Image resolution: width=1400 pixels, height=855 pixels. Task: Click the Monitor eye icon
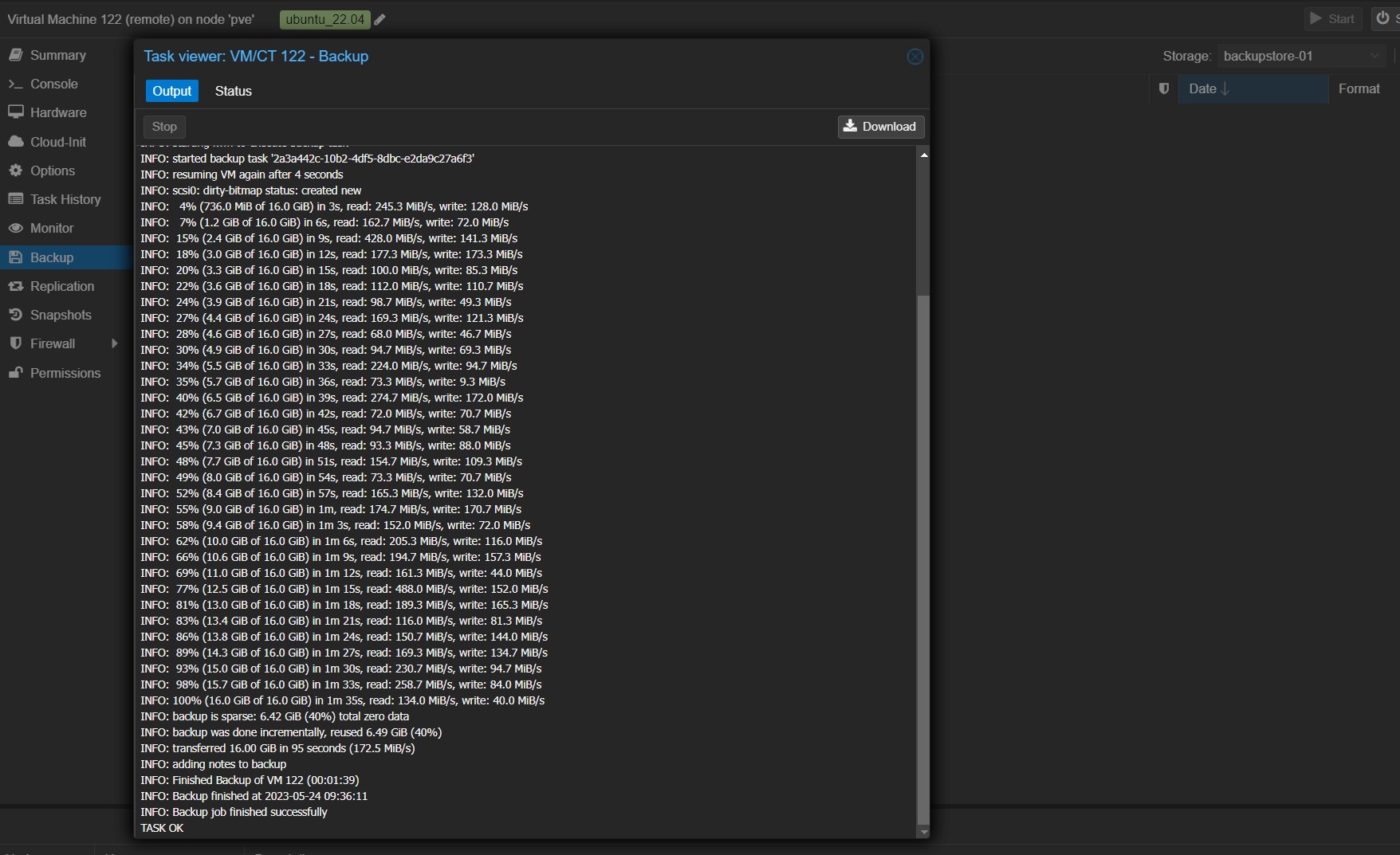(15, 228)
